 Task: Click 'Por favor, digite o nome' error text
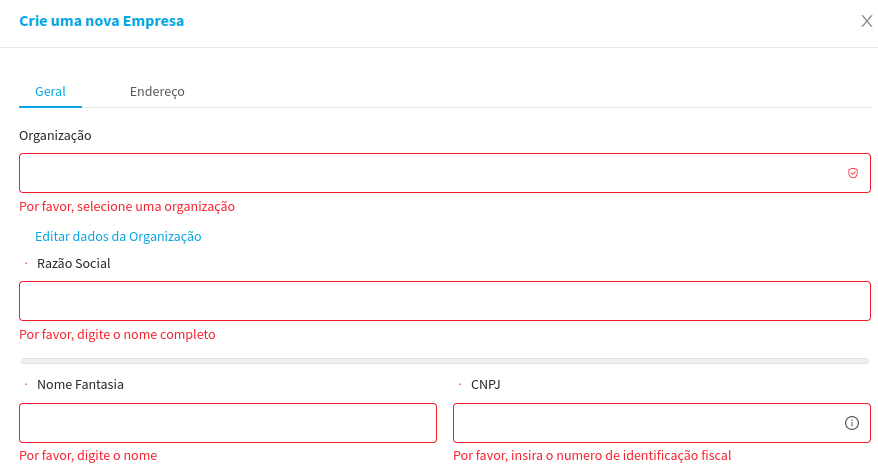coord(88,455)
